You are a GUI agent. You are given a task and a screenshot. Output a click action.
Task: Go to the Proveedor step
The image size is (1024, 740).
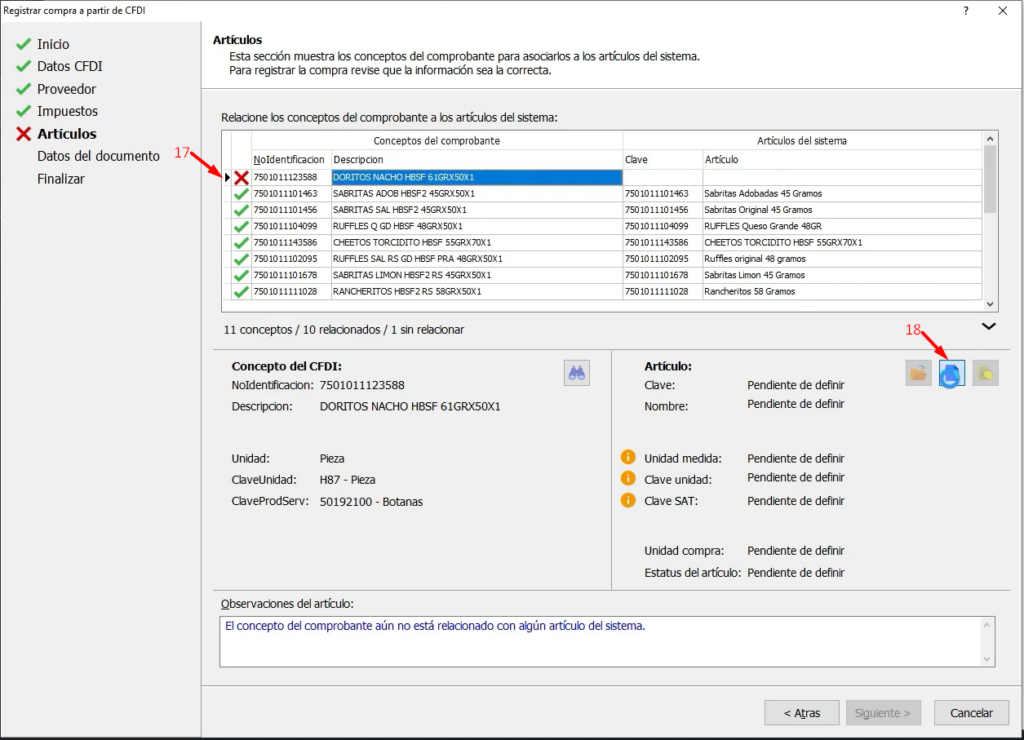(66, 89)
